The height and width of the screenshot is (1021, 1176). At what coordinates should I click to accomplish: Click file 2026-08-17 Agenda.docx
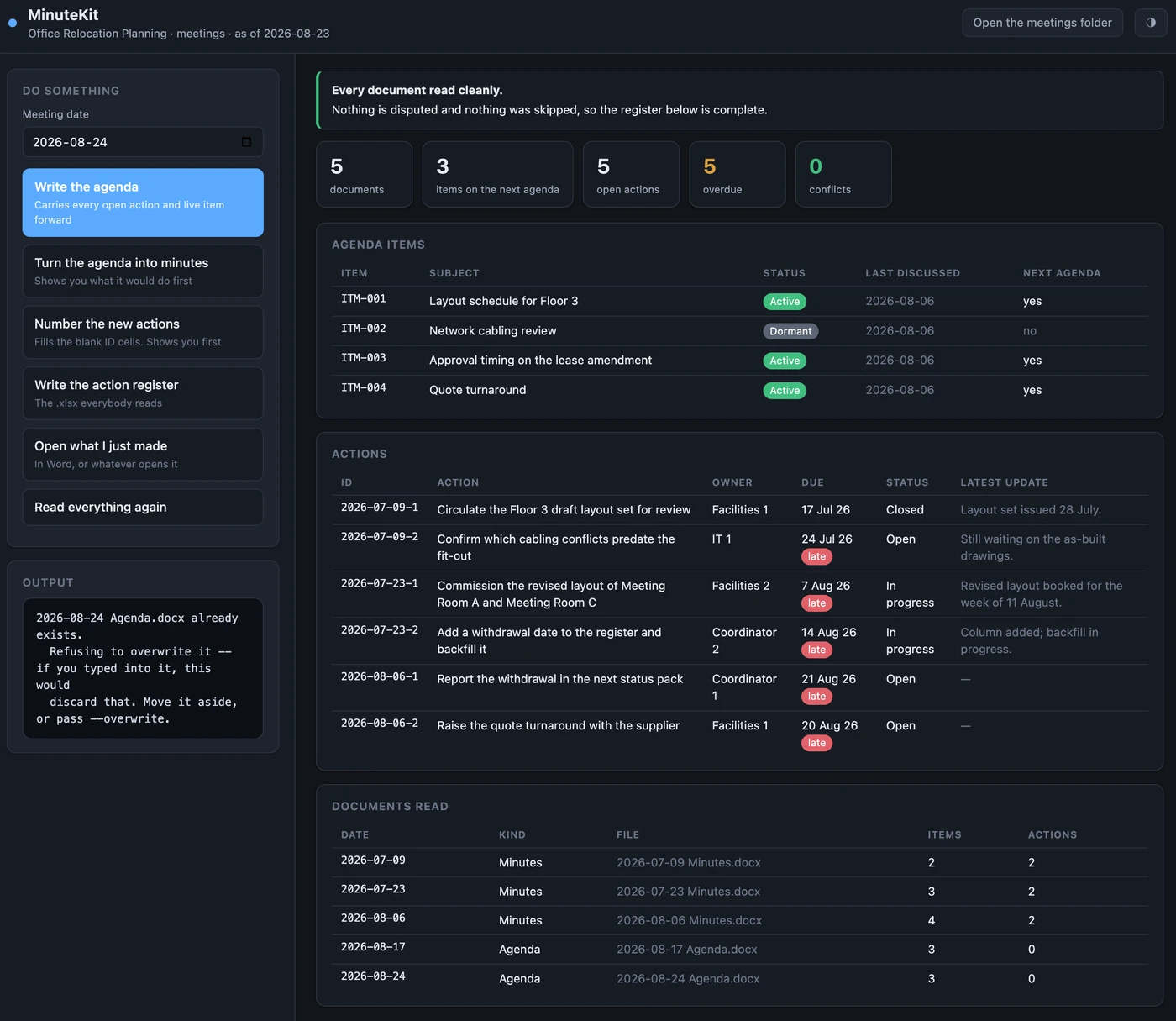coord(686,950)
